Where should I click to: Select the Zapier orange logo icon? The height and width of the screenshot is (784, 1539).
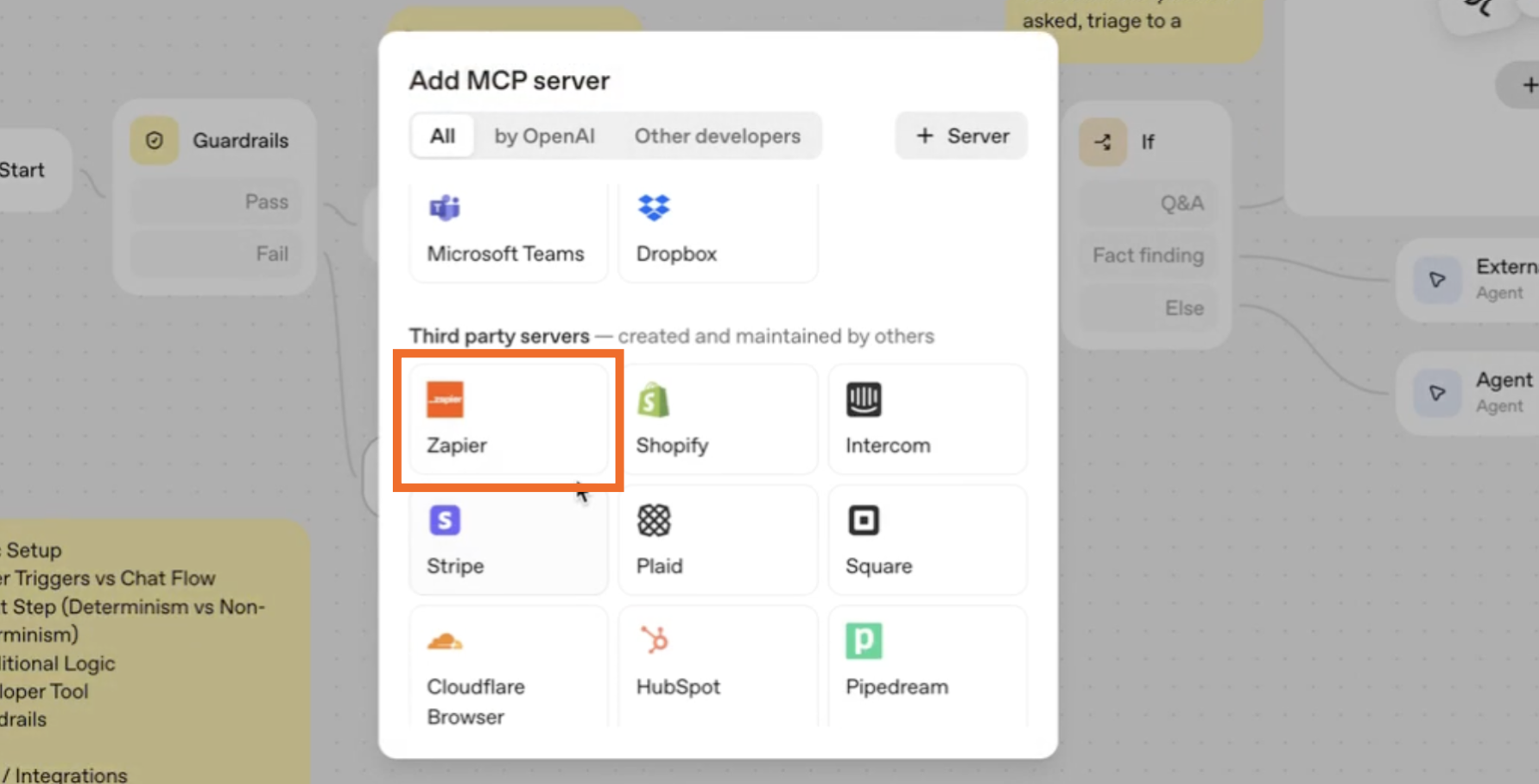click(445, 400)
